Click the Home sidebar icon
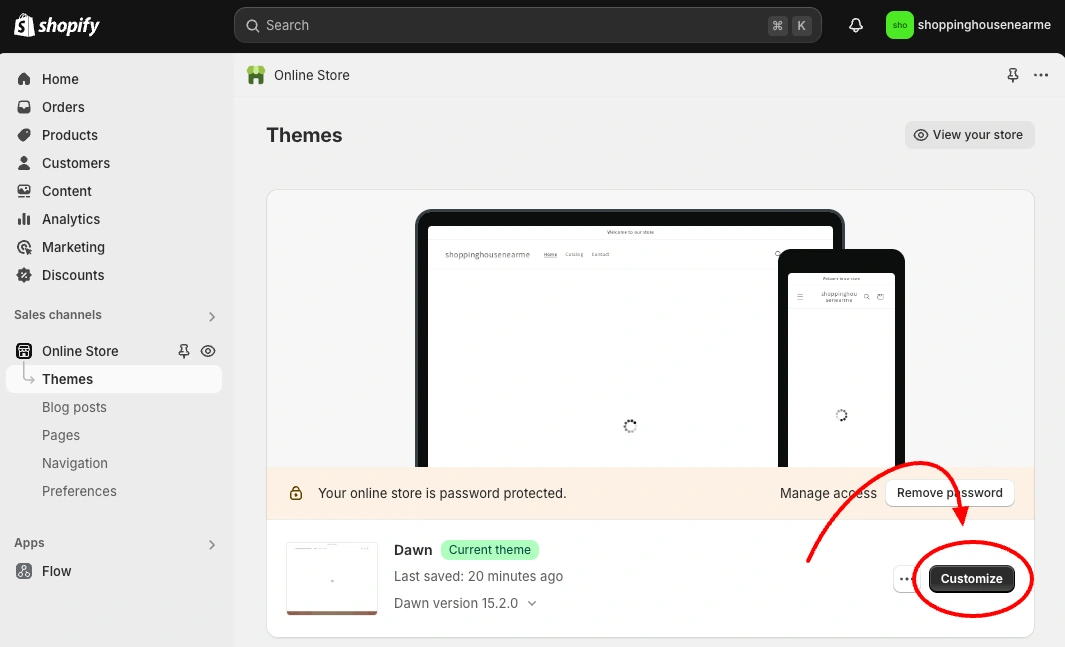Screen dimensions: 1065x647 click(24, 79)
